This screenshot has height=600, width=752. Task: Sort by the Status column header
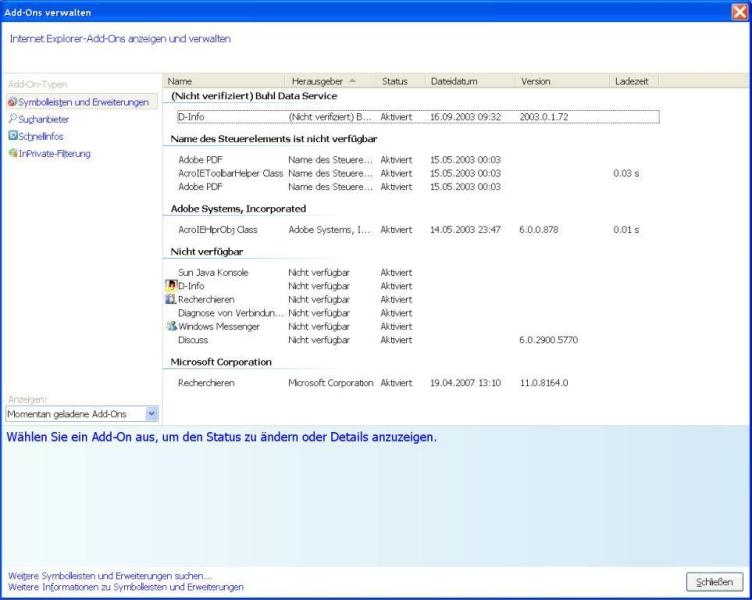[x=400, y=81]
